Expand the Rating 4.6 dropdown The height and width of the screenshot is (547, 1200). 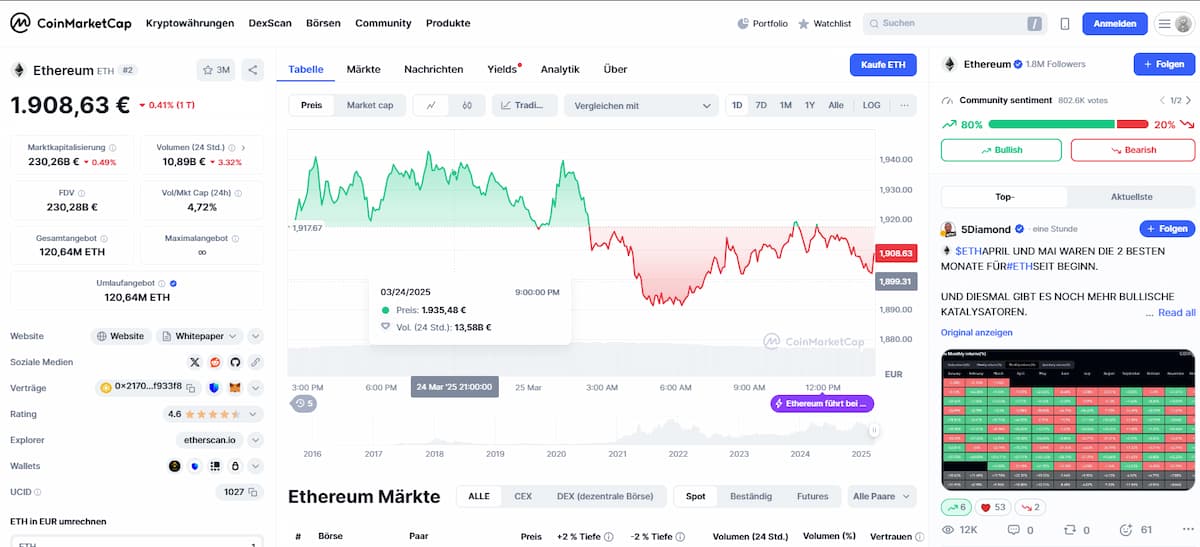[x=255, y=414]
